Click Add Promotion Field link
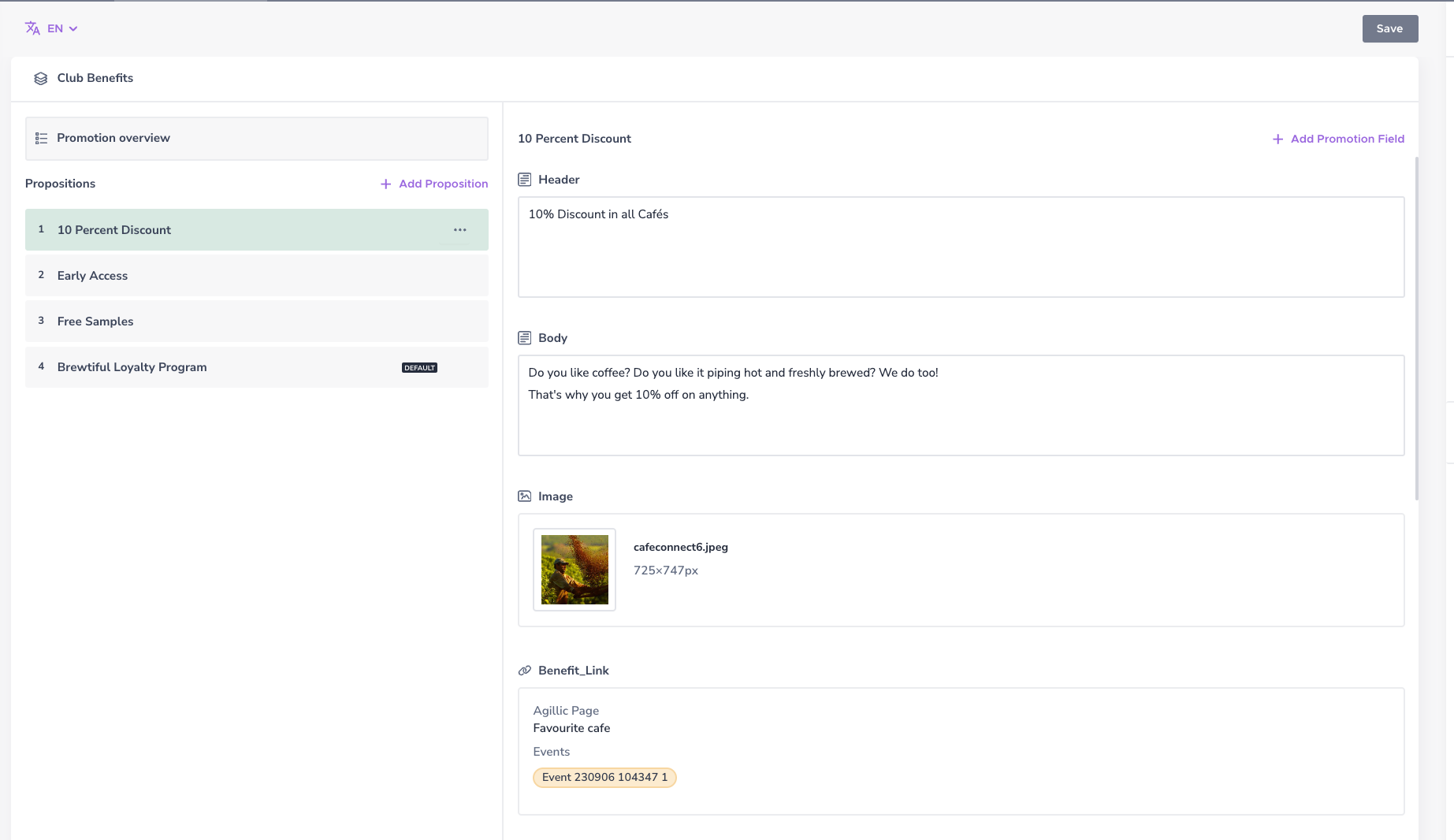1454x840 pixels. [x=1347, y=139]
